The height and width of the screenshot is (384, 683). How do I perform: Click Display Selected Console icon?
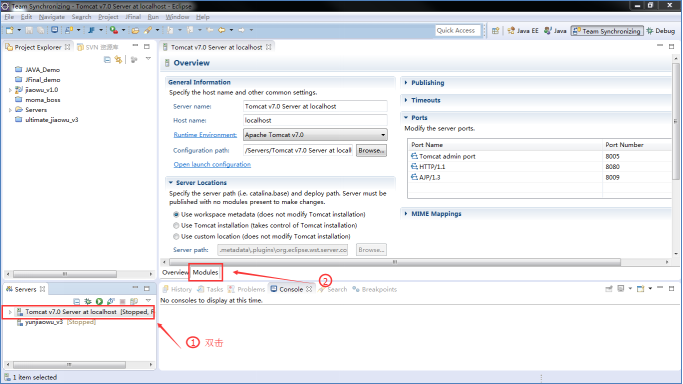tap(621, 289)
